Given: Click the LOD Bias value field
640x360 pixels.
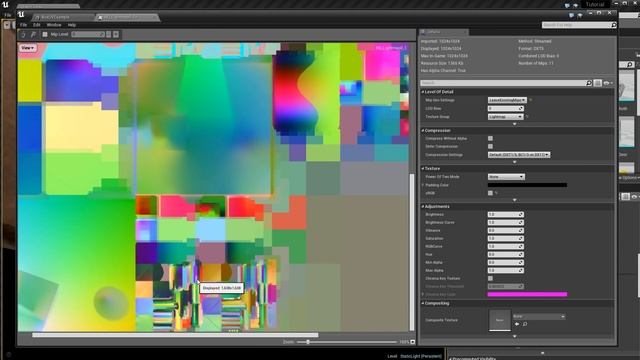Looking at the screenshot, I should pyautogui.click(x=505, y=109).
